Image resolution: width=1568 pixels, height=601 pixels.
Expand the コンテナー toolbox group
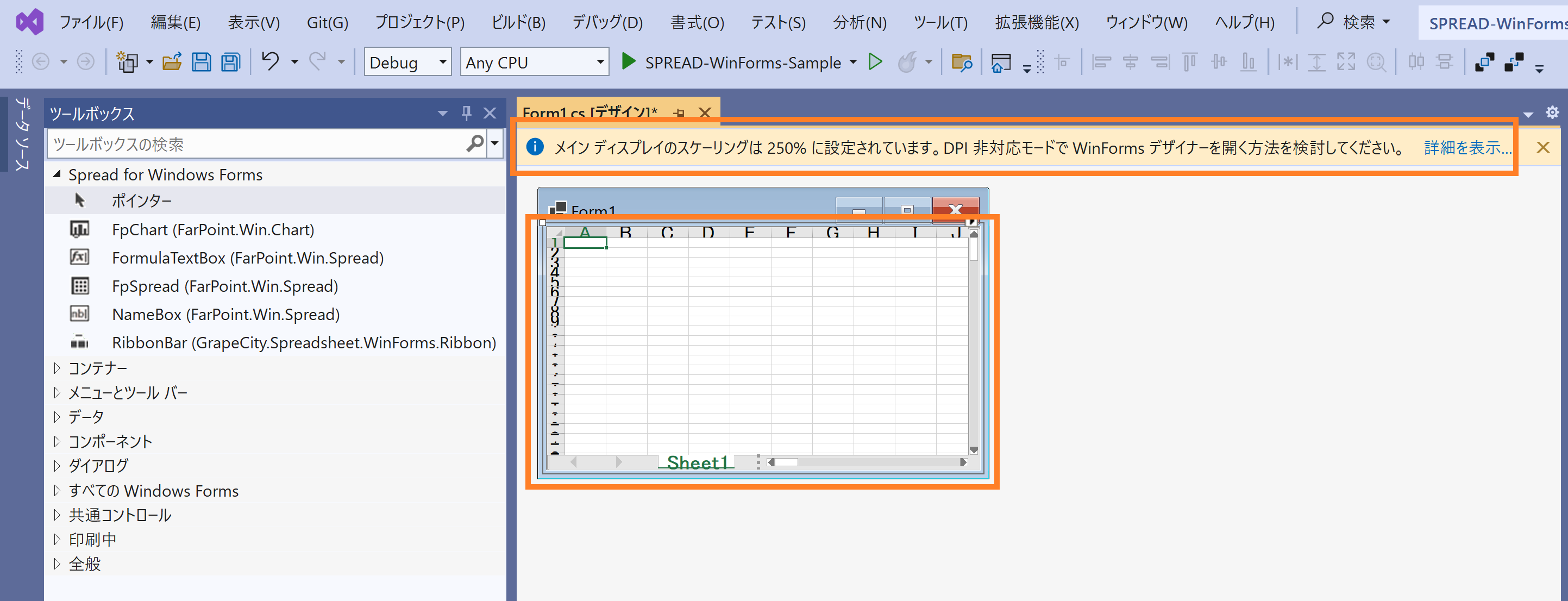(57, 368)
